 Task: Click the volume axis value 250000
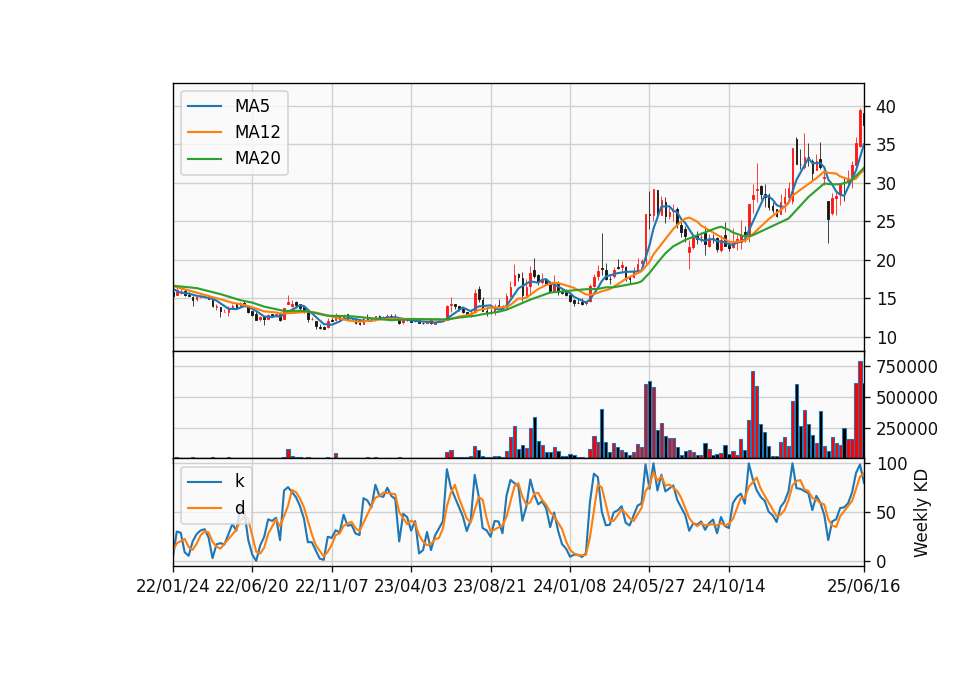coord(907,429)
